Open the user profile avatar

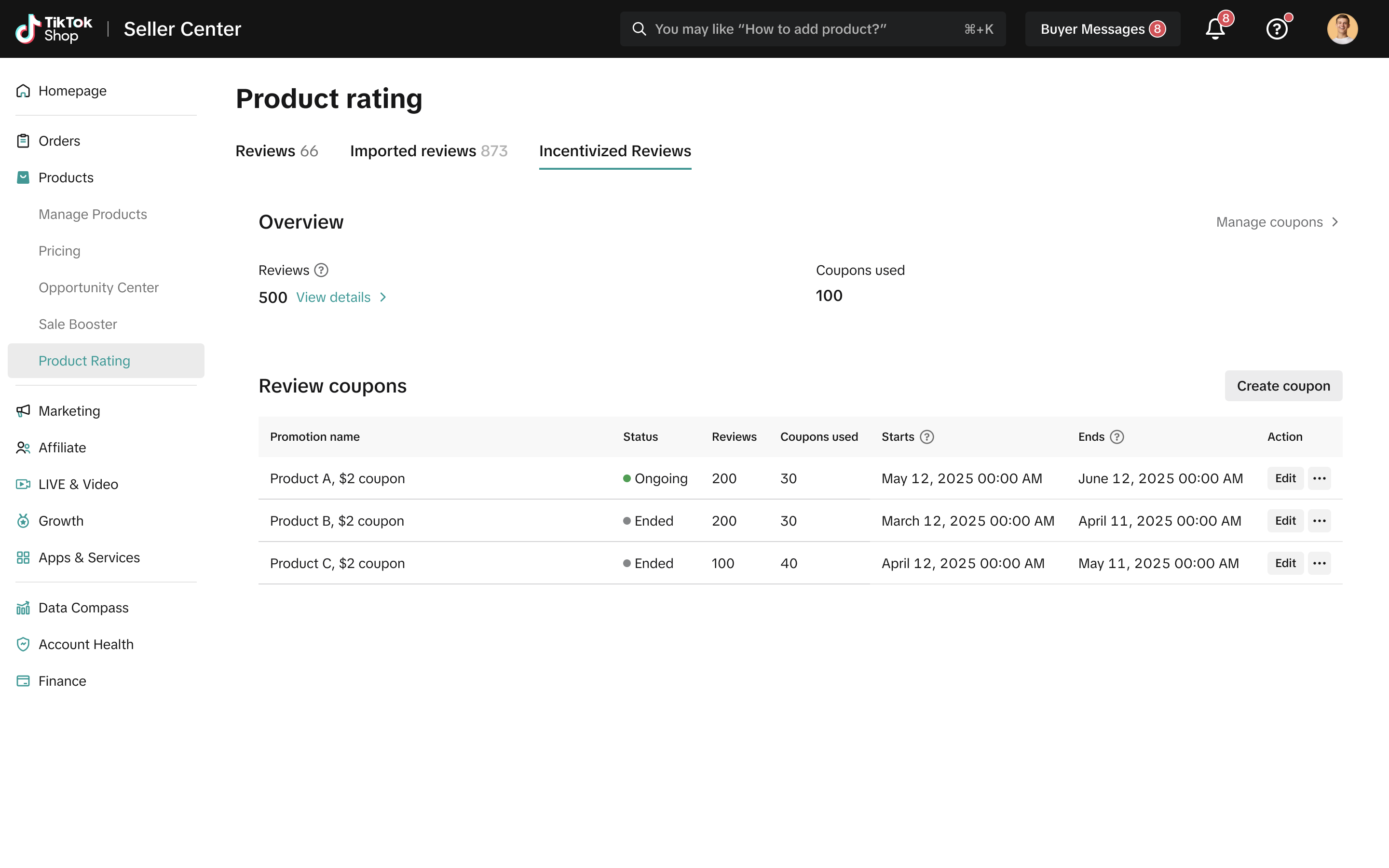click(1342, 29)
